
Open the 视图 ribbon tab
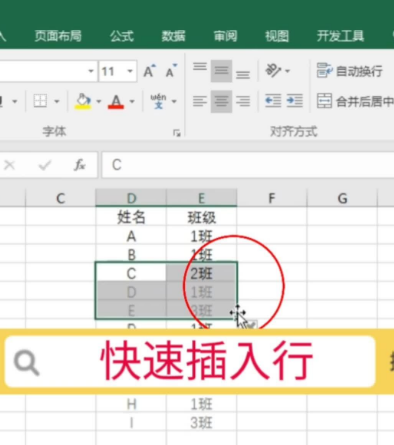pyautogui.click(x=277, y=36)
